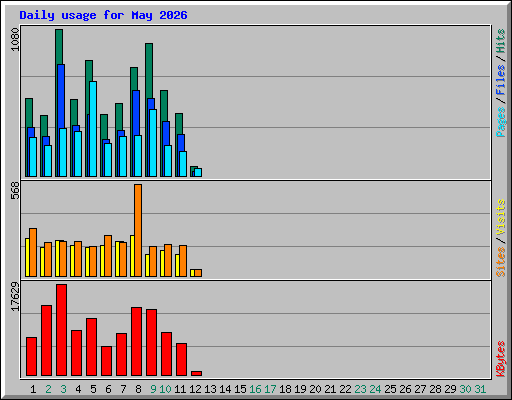Click the Pages legend label
The image size is (512, 400).
click(x=500, y=122)
